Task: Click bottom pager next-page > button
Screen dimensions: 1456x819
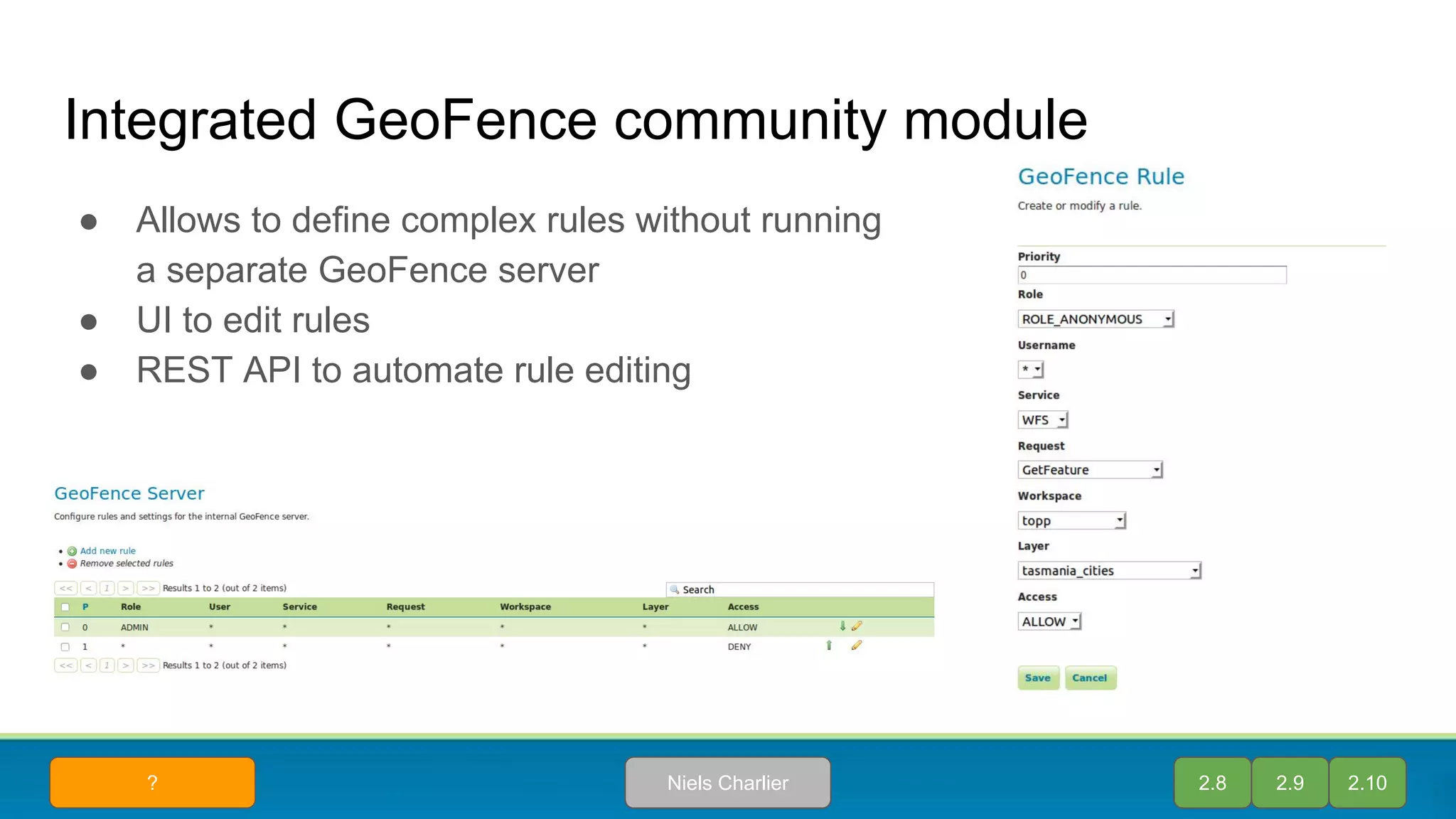Action: point(125,665)
